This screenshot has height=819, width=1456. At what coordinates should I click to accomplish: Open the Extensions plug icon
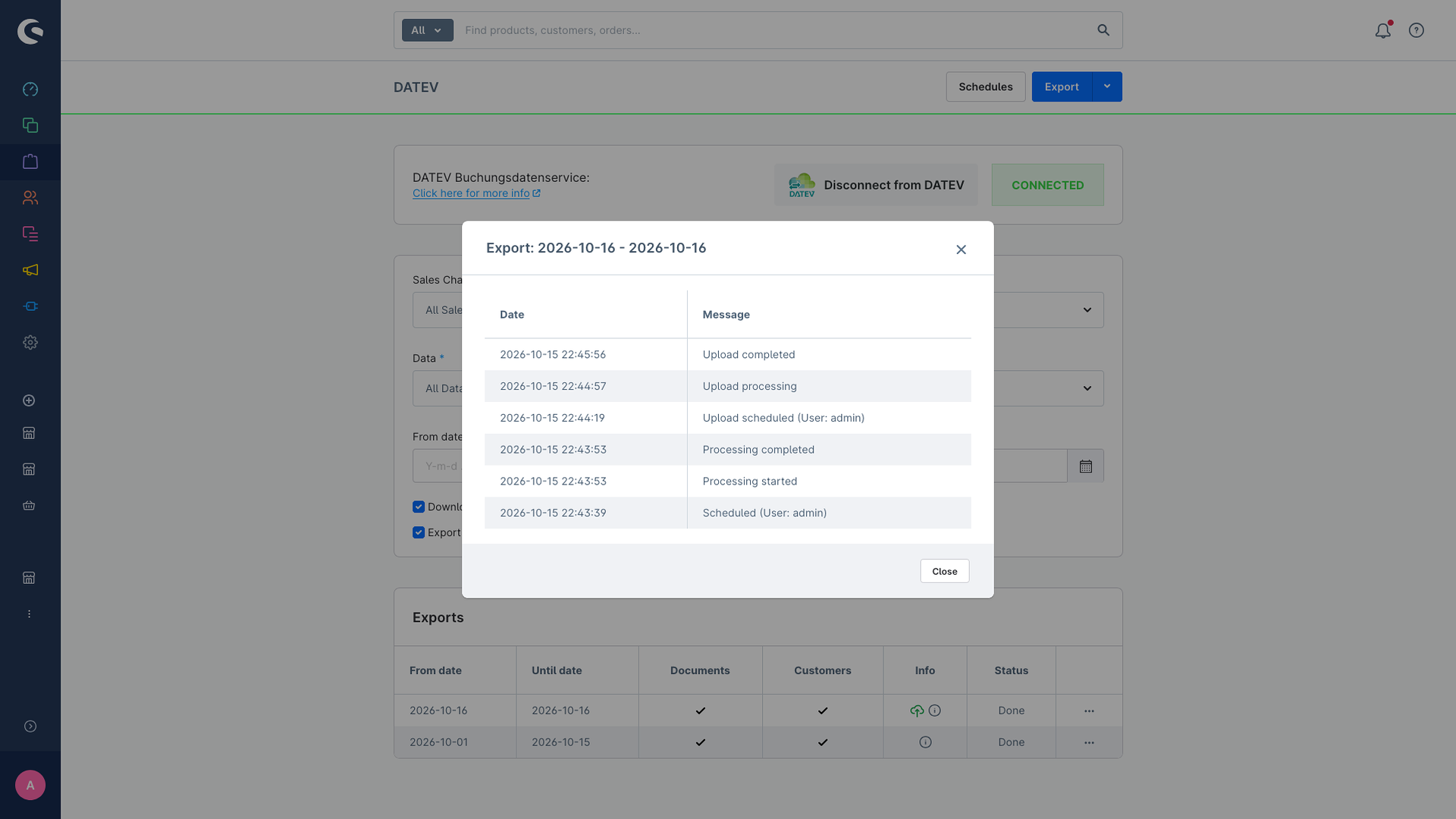pyautogui.click(x=30, y=306)
